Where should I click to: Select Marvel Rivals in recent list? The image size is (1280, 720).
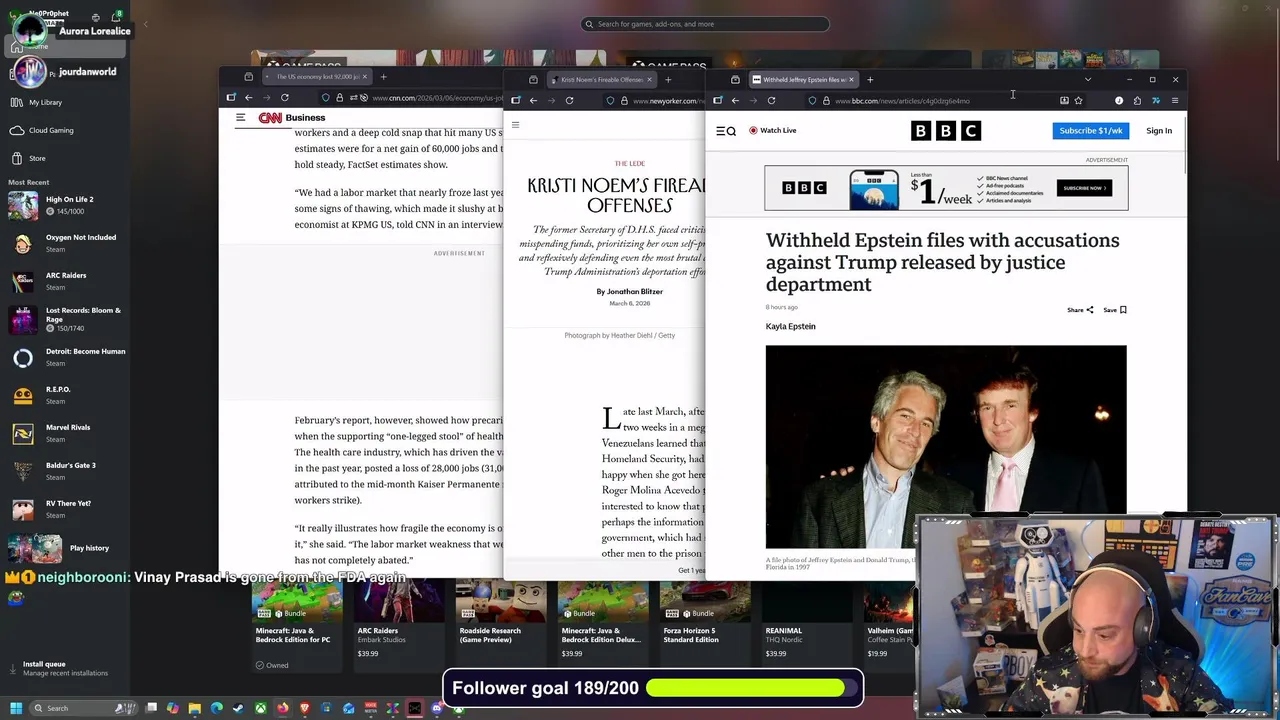[66, 433]
